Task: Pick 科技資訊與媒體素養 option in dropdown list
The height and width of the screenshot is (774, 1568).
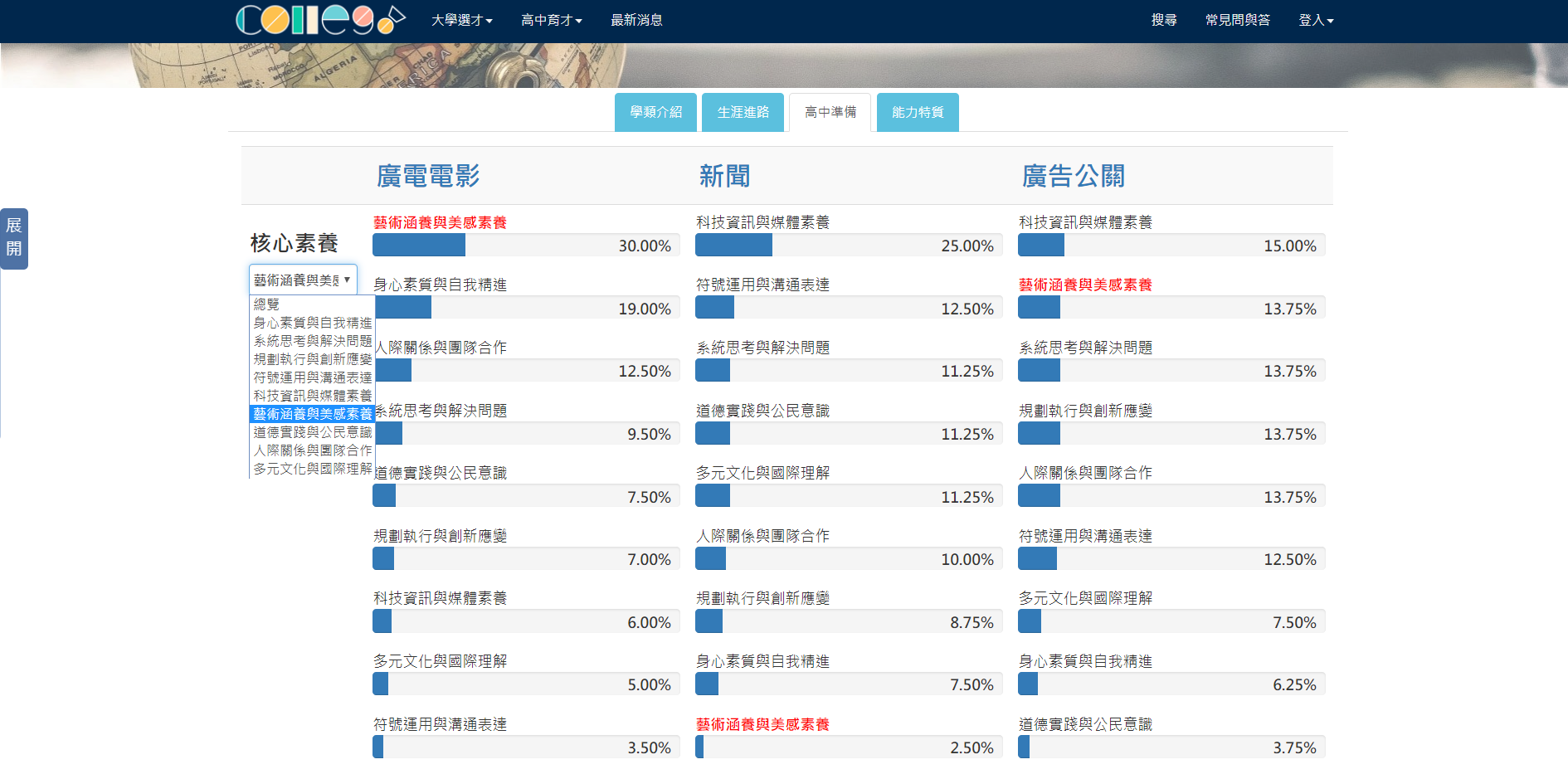Action: click(x=312, y=396)
